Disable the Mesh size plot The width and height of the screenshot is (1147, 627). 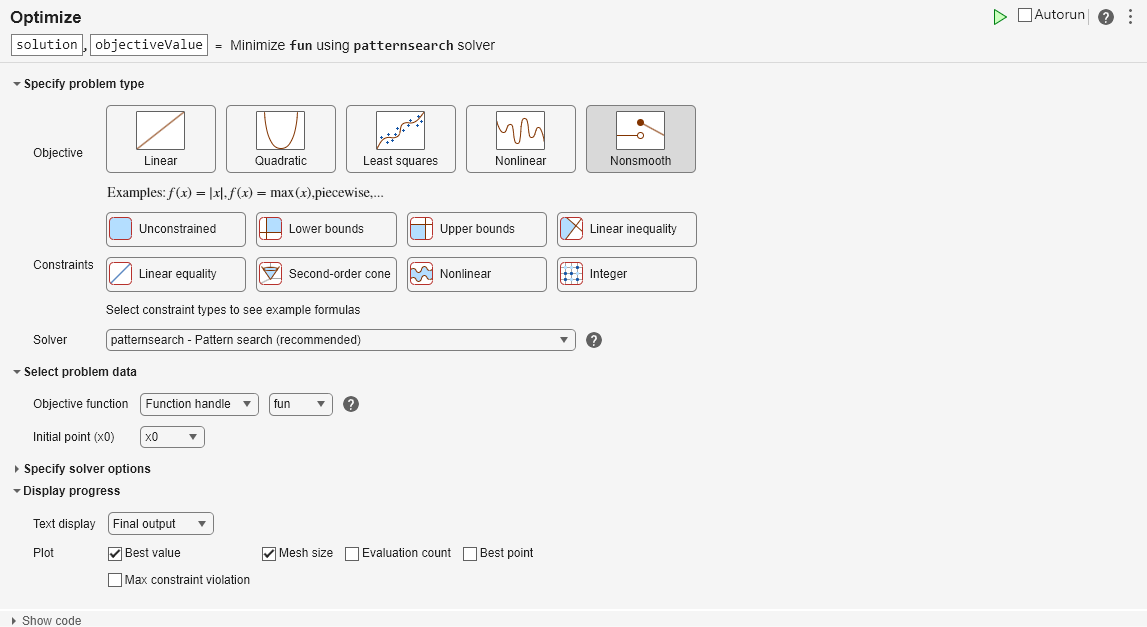pyautogui.click(x=269, y=553)
